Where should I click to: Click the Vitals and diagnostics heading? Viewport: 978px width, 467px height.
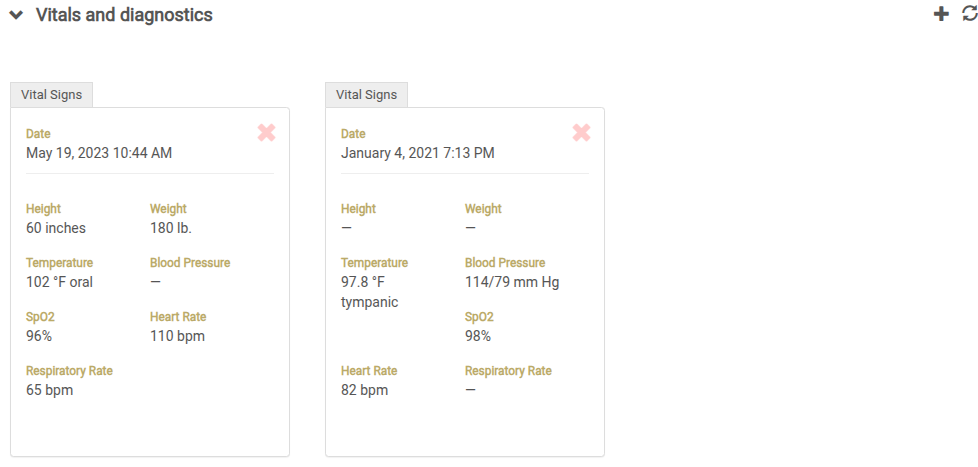[x=124, y=15]
